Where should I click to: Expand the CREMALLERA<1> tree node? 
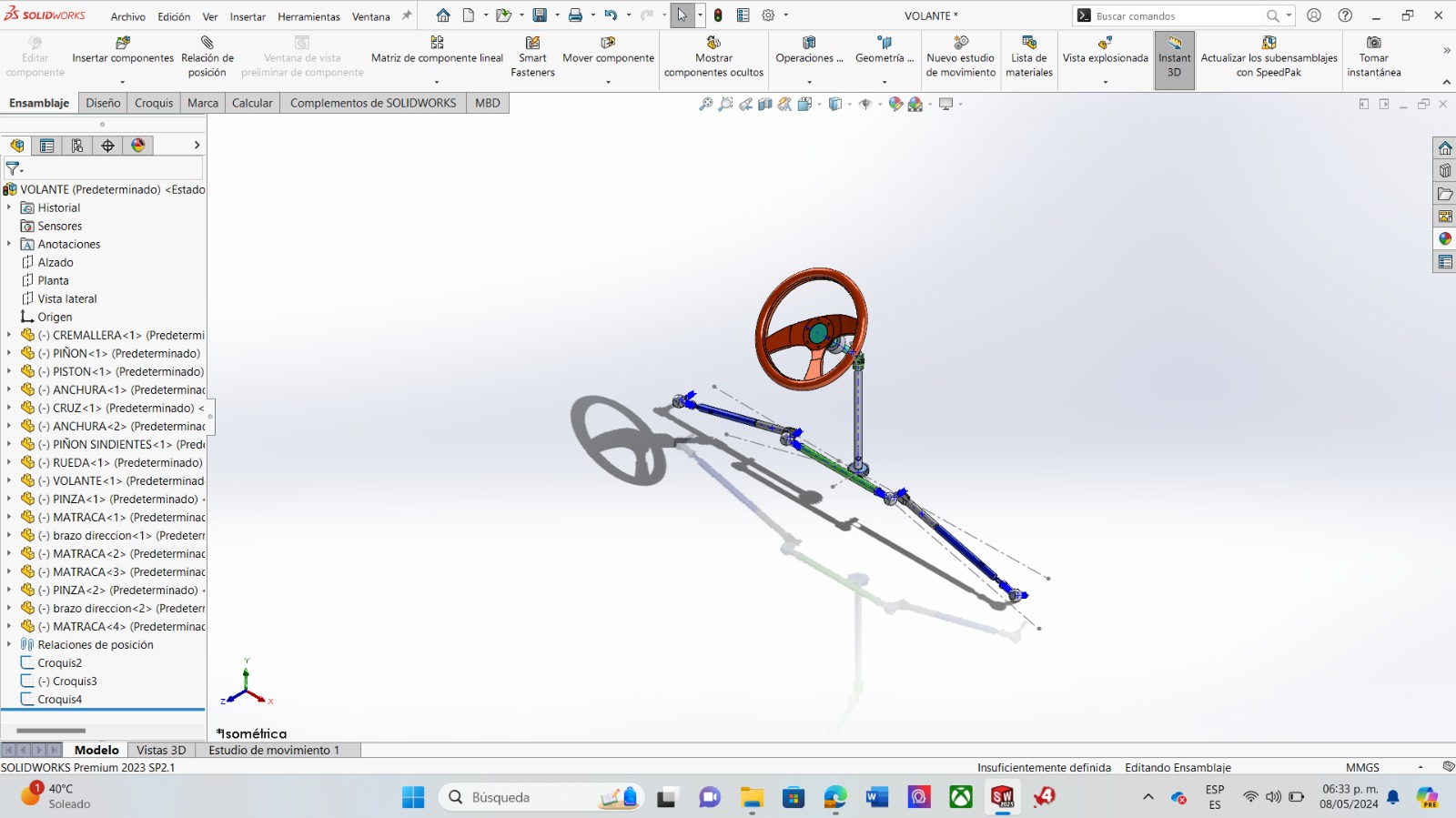tap(9, 335)
